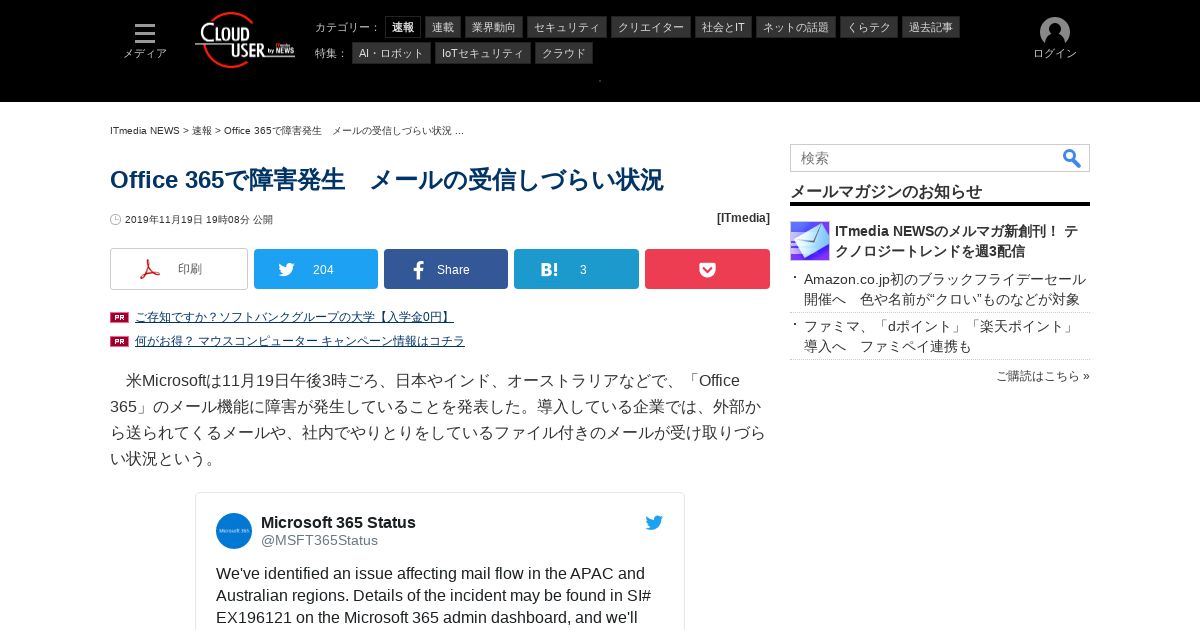Screen dimensions: 1200x630
Task: Select the ネットの話題 category tab
Action: [796, 27]
